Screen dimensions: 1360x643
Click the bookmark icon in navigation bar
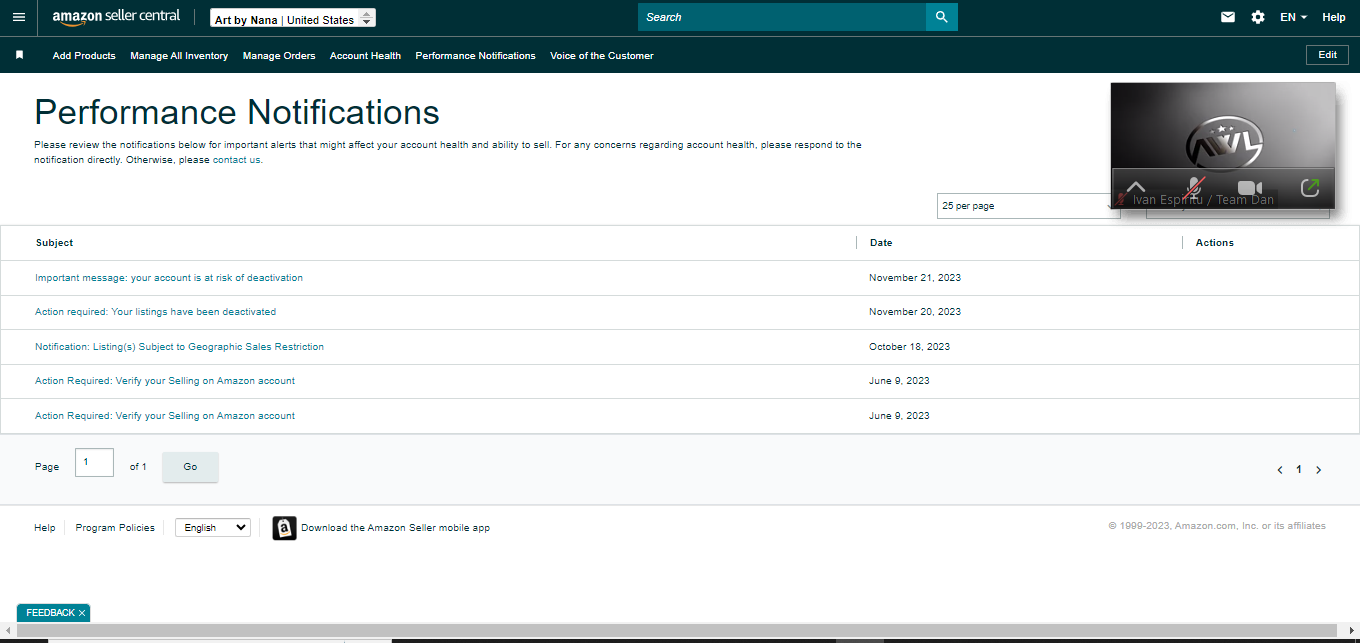[19, 55]
